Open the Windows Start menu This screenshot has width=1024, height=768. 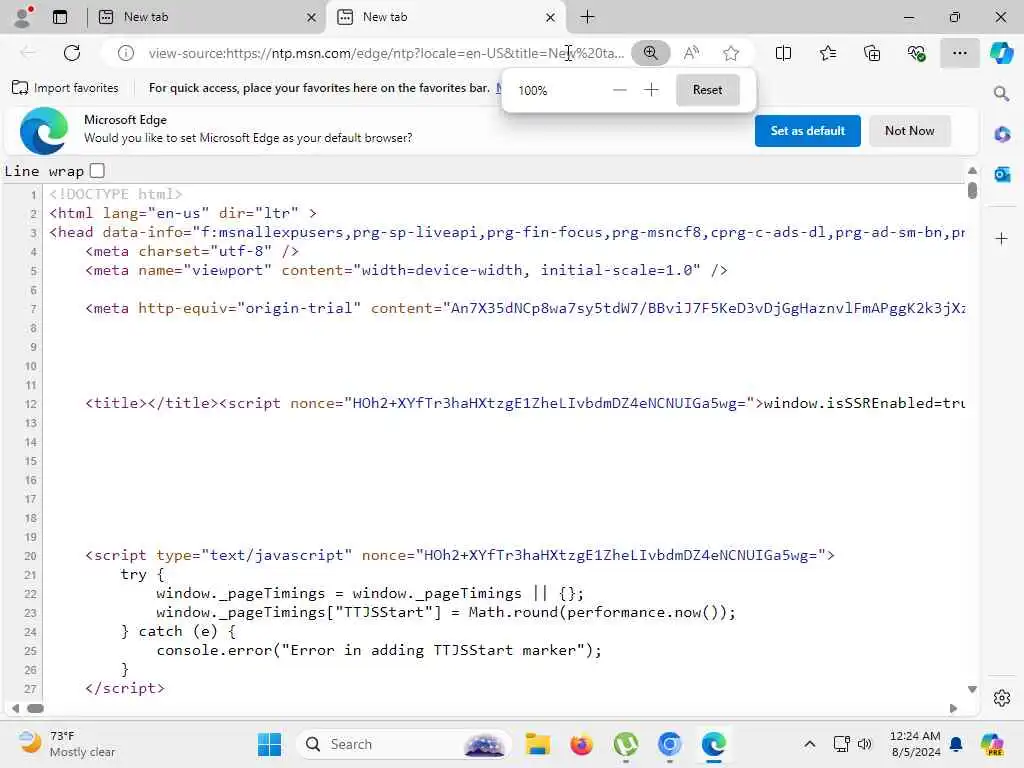coord(269,744)
